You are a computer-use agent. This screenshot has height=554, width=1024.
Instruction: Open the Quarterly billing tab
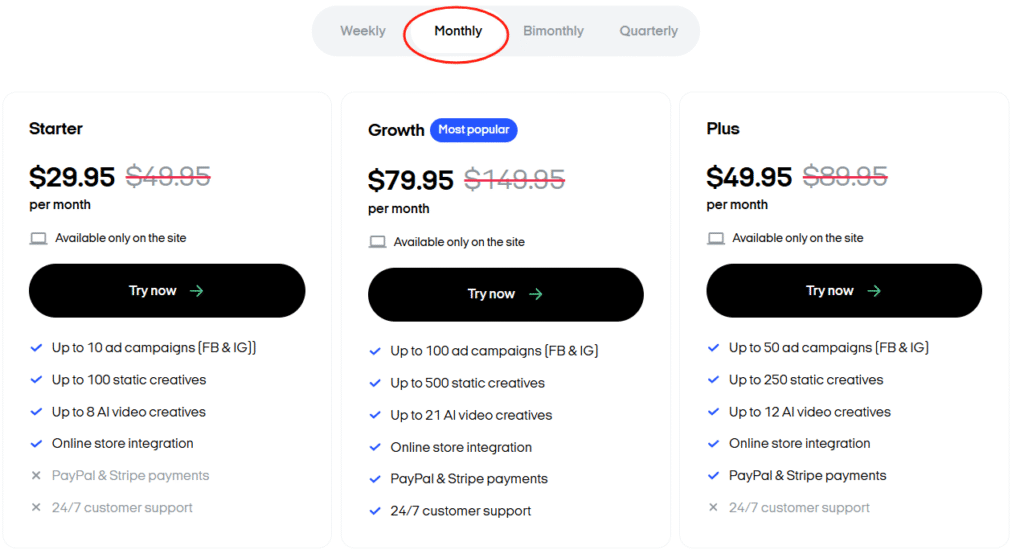pos(648,31)
